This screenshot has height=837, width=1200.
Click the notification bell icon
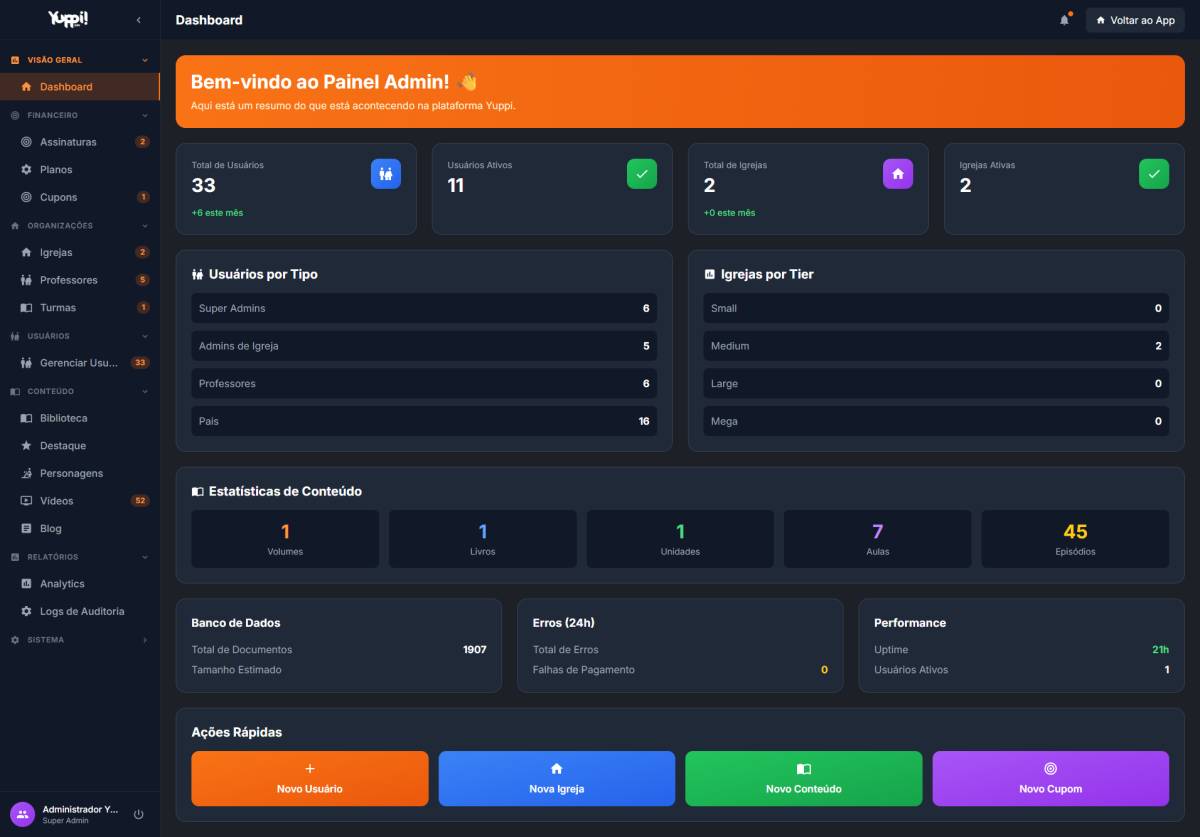click(x=1065, y=20)
